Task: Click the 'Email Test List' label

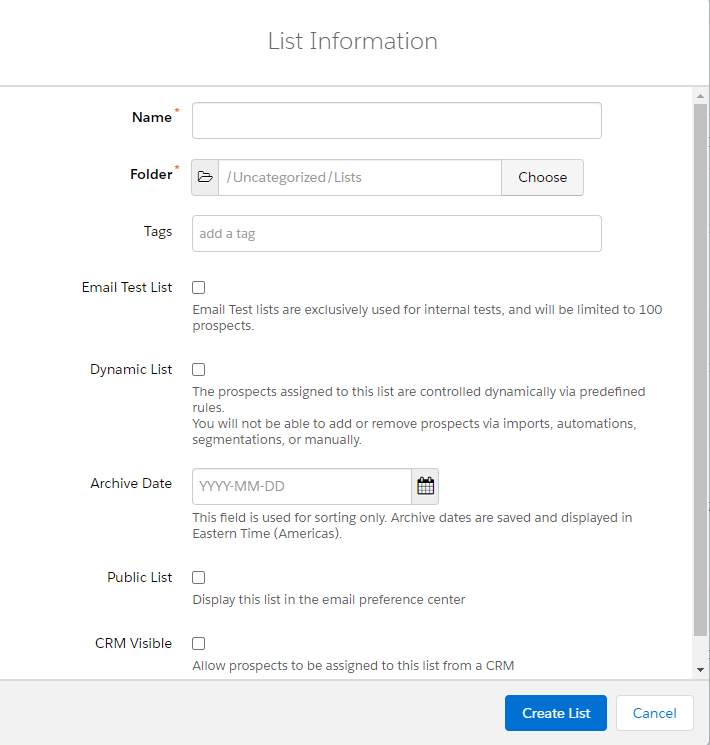Action: coord(127,287)
